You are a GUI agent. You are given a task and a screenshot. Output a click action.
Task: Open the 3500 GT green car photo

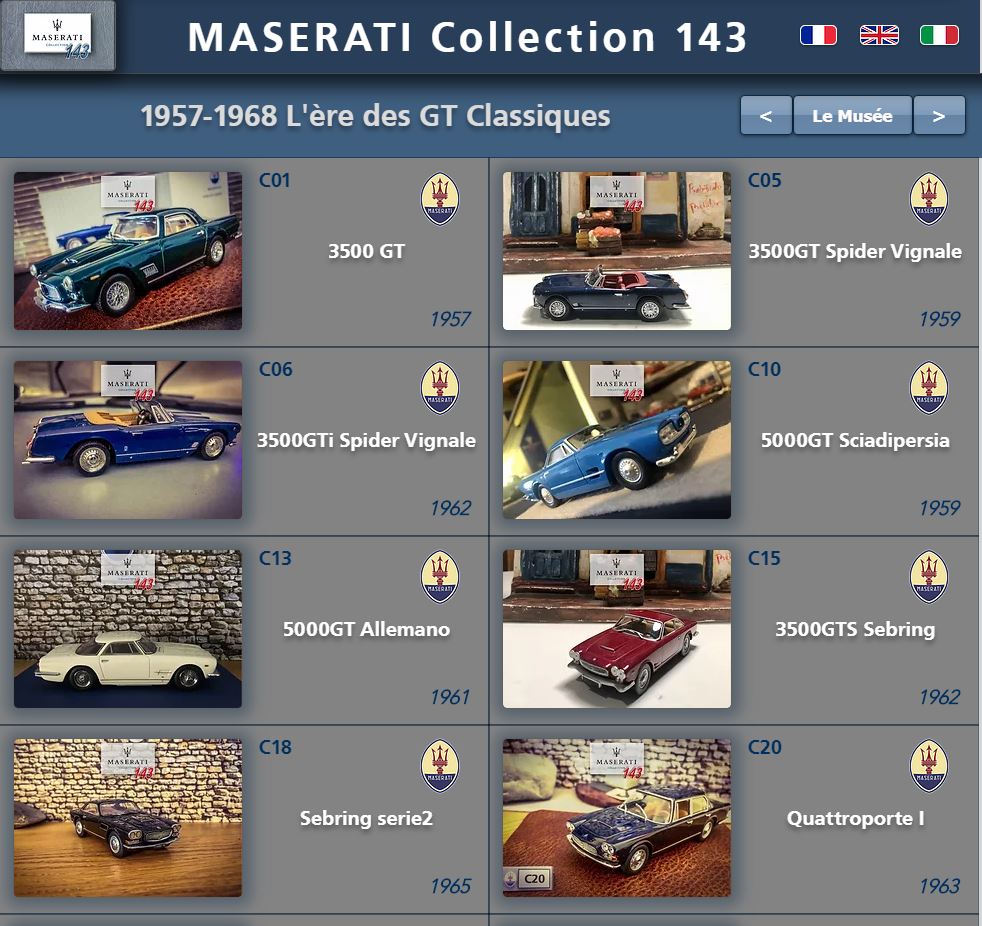(x=128, y=250)
